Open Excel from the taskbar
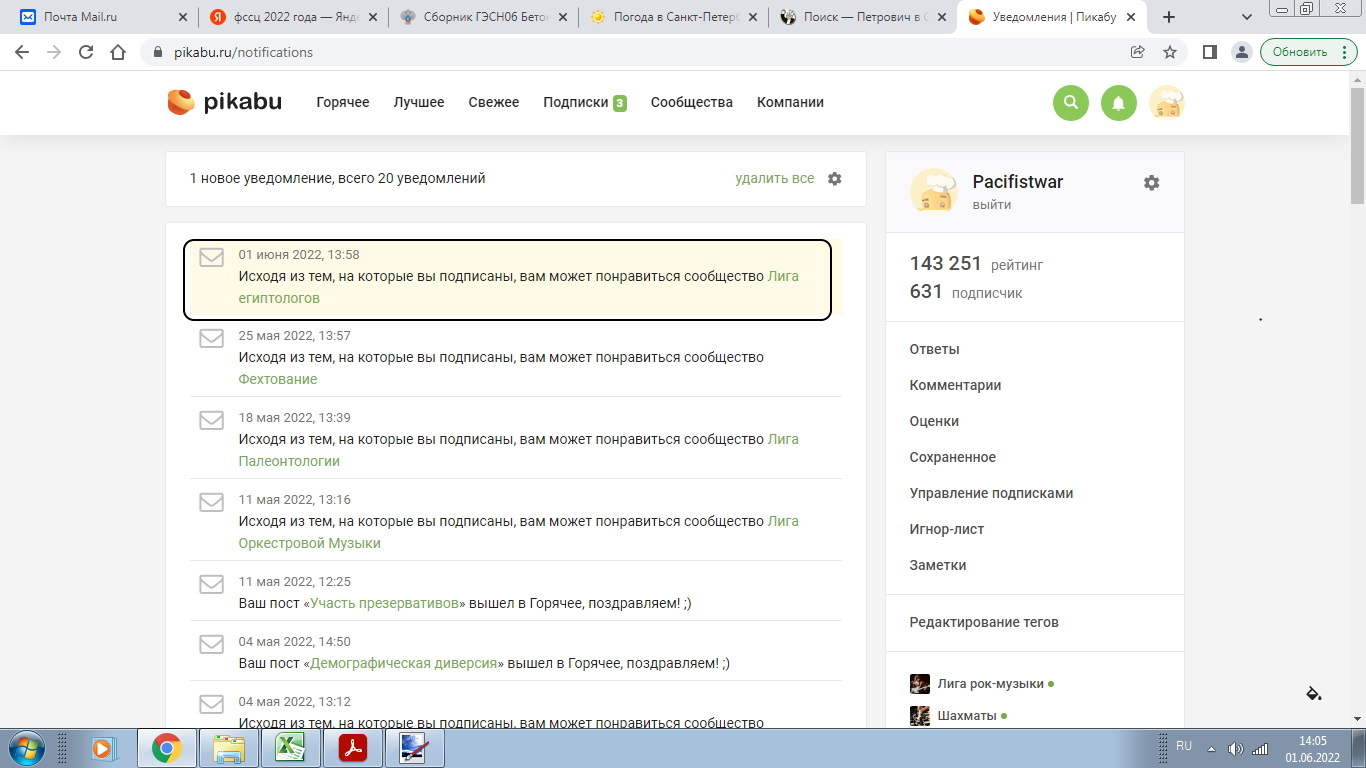 [x=291, y=748]
